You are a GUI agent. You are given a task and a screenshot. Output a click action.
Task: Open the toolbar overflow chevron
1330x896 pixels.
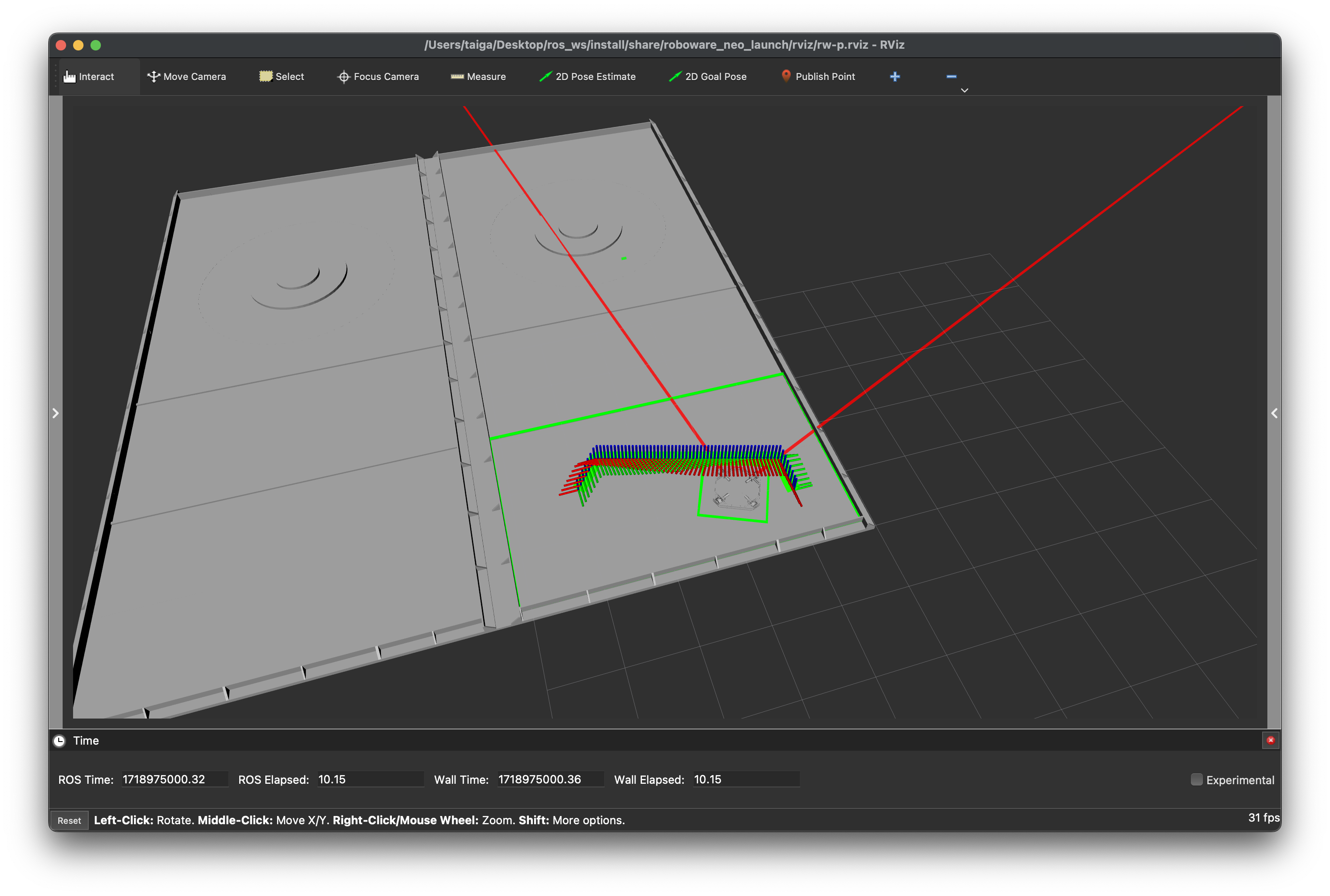pos(964,90)
